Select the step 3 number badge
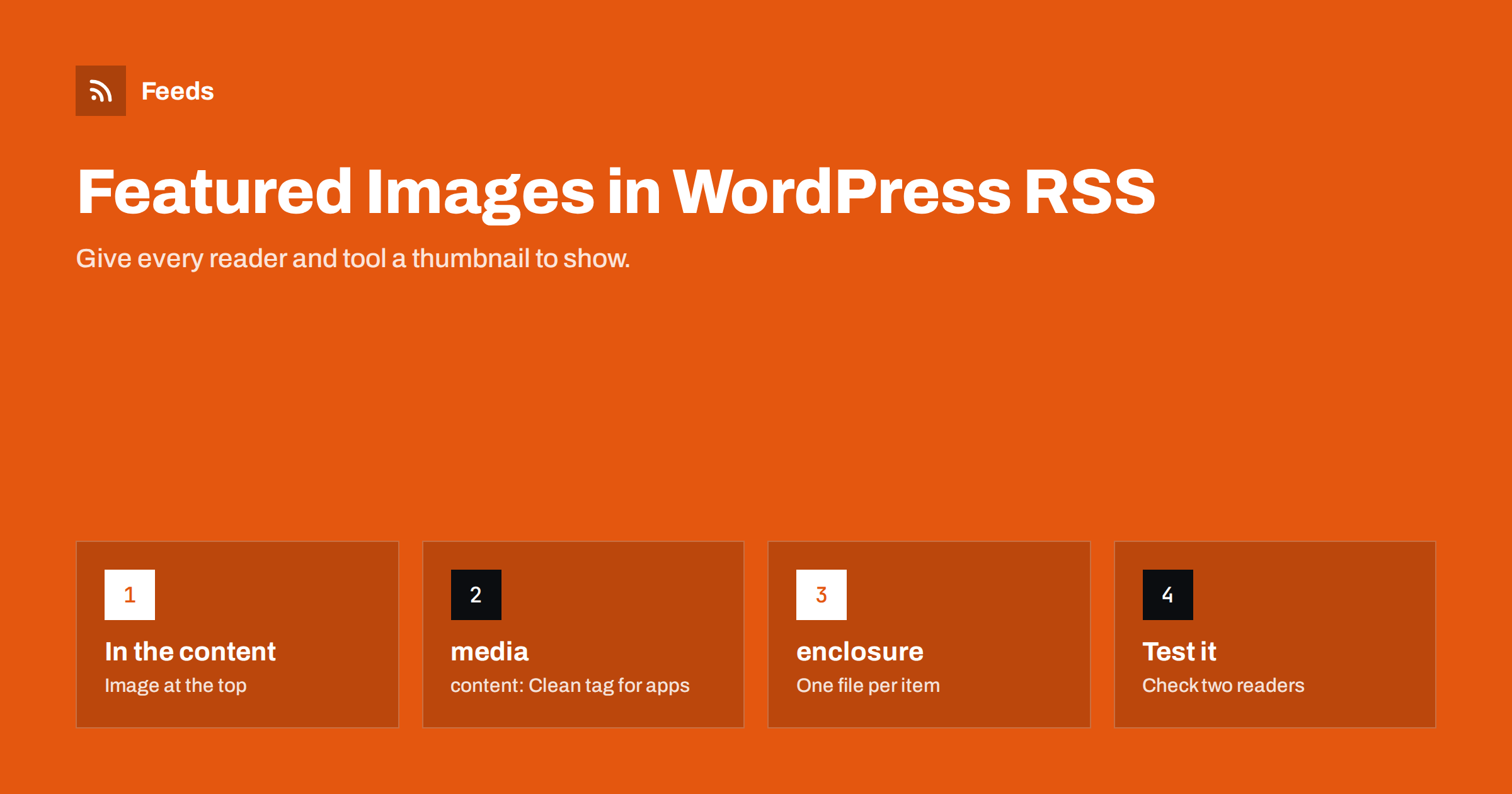 (x=822, y=595)
